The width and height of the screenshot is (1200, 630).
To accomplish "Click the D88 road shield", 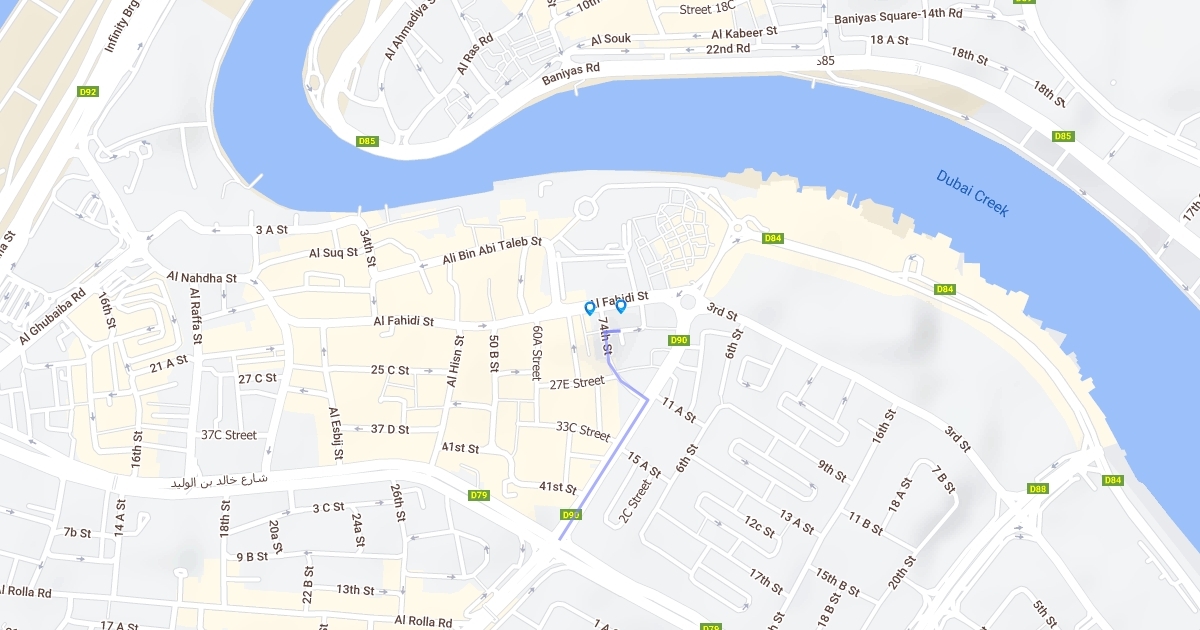I will pos(1038,488).
